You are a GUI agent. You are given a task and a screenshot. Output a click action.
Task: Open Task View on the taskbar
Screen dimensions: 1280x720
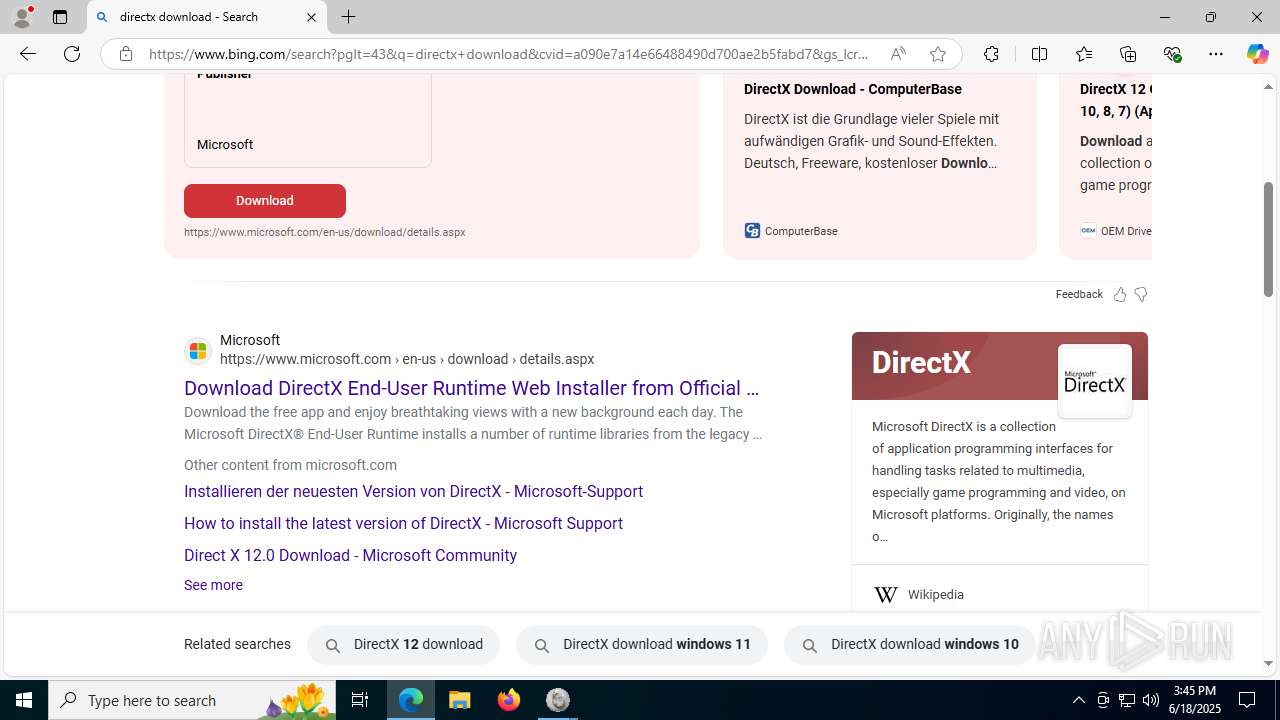pos(360,700)
